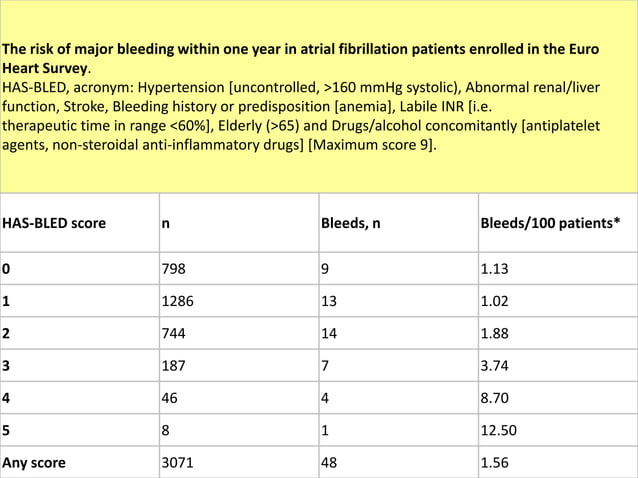Click the cell with 187 patients
Viewport: 638px width, 478px height.
tap(239, 365)
